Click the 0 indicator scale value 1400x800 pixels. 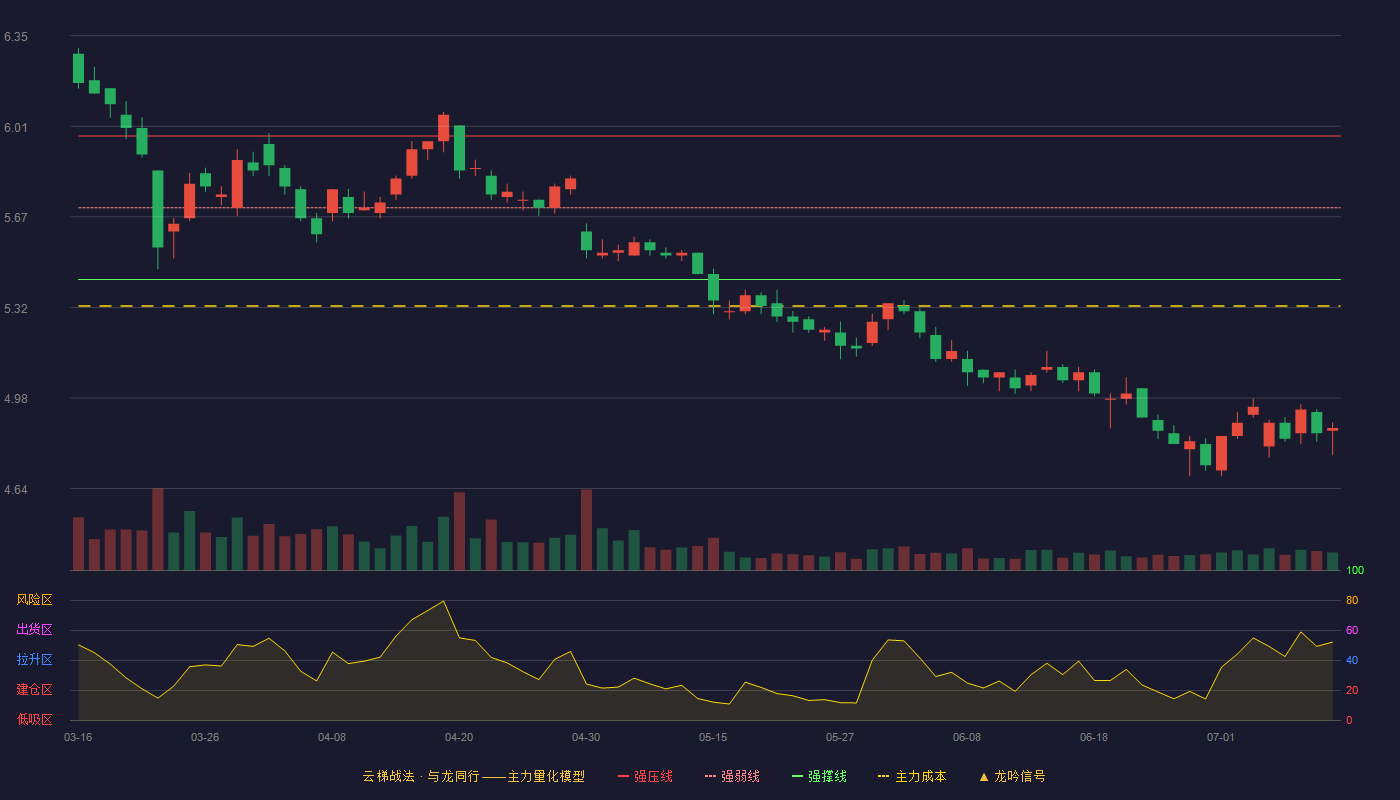point(1349,720)
